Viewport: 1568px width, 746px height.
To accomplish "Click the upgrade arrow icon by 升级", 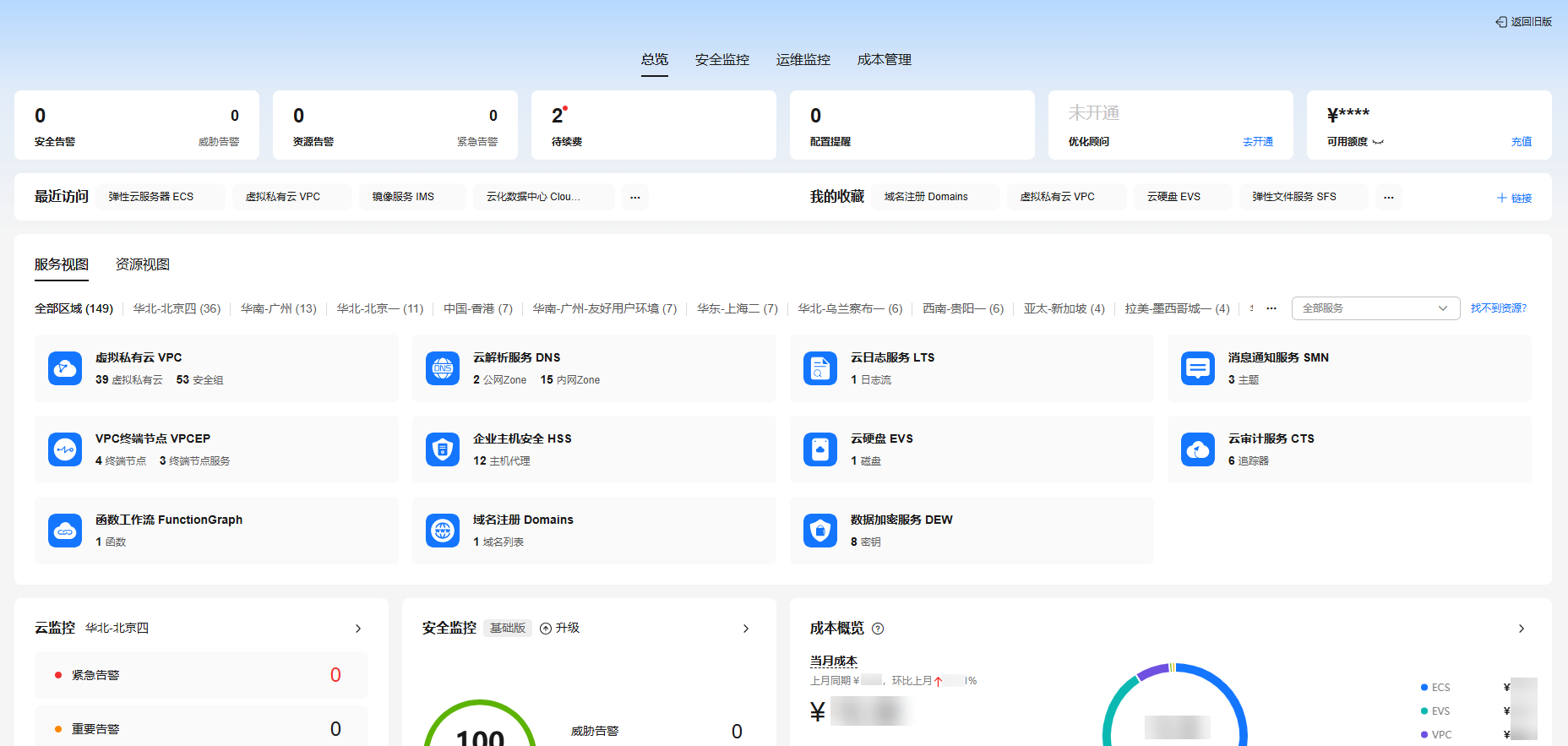I will click(x=546, y=629).
